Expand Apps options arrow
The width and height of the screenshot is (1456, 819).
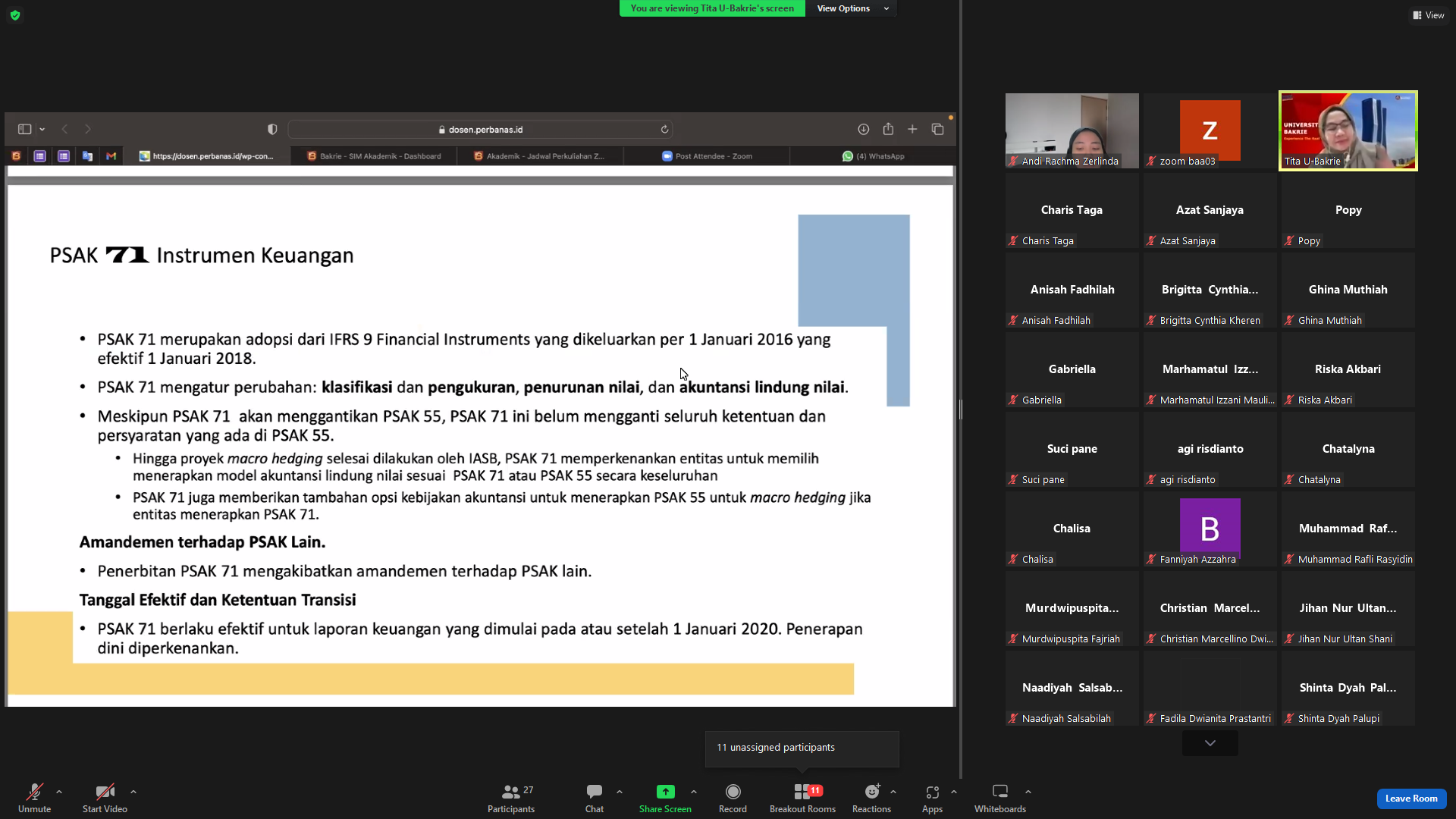(954, 792)
